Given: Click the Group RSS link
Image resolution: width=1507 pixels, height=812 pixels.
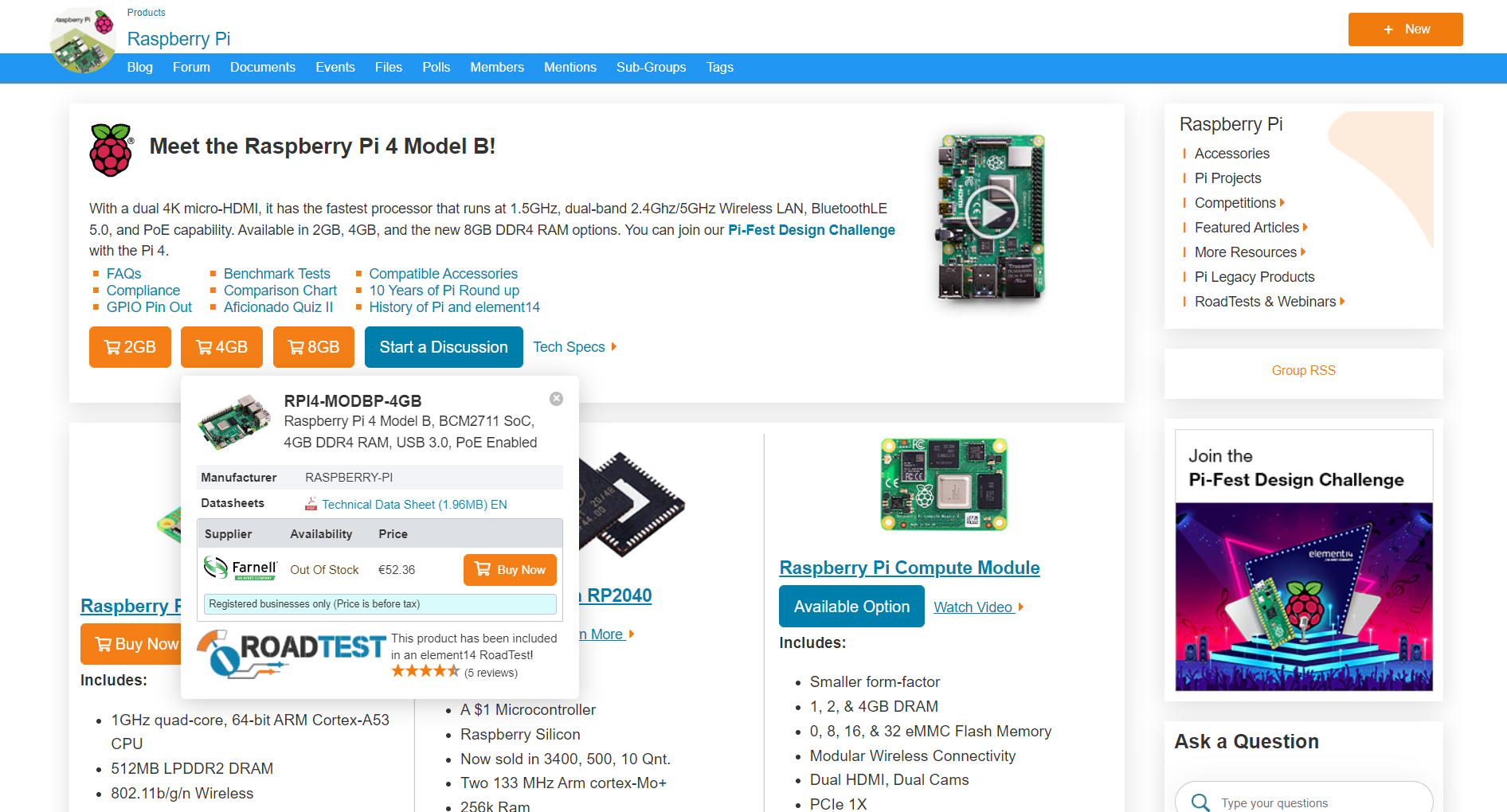Looking at the screenshot, I should coord(1303,371).
